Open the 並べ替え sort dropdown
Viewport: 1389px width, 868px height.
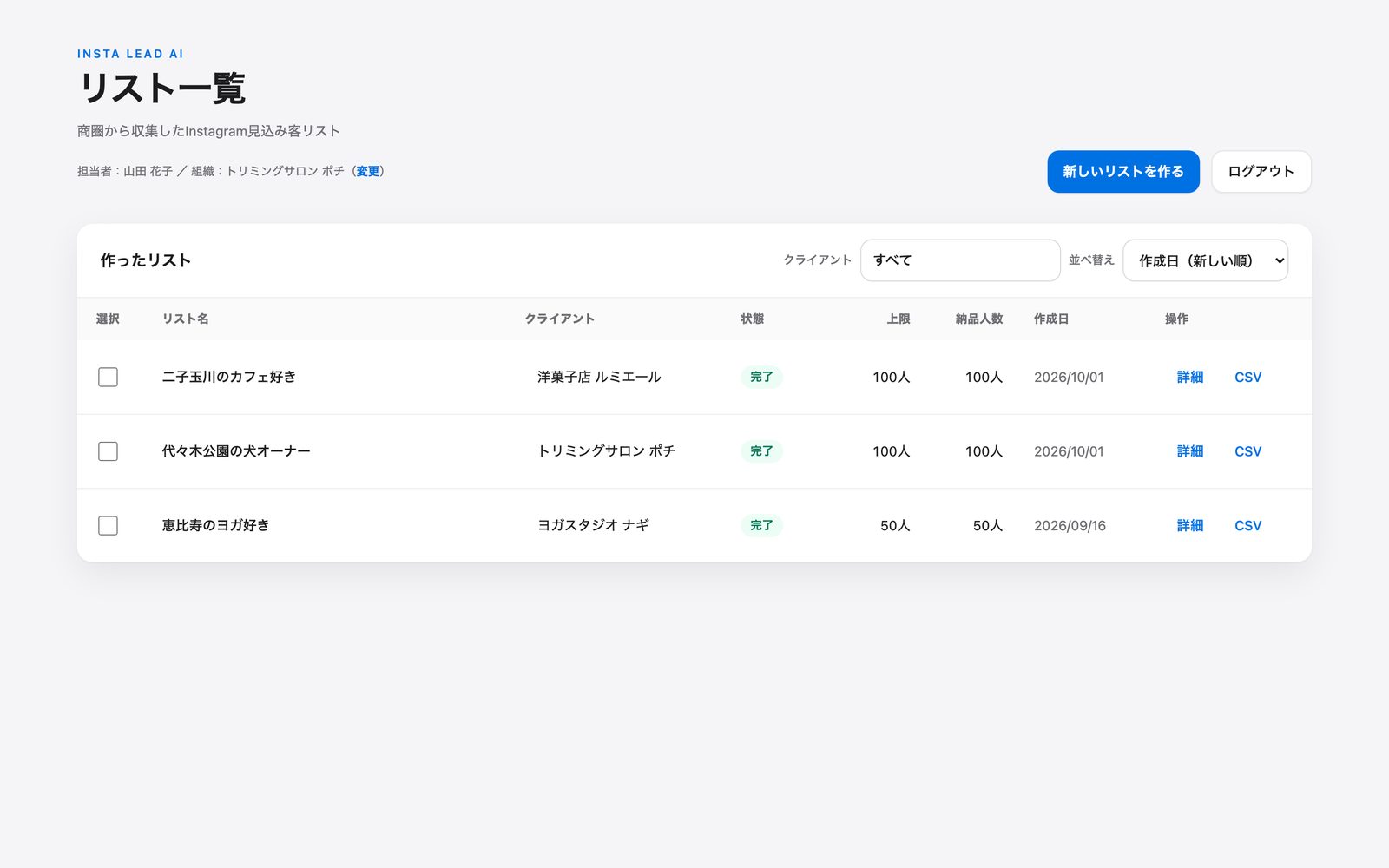click(x=1205, y=260)
